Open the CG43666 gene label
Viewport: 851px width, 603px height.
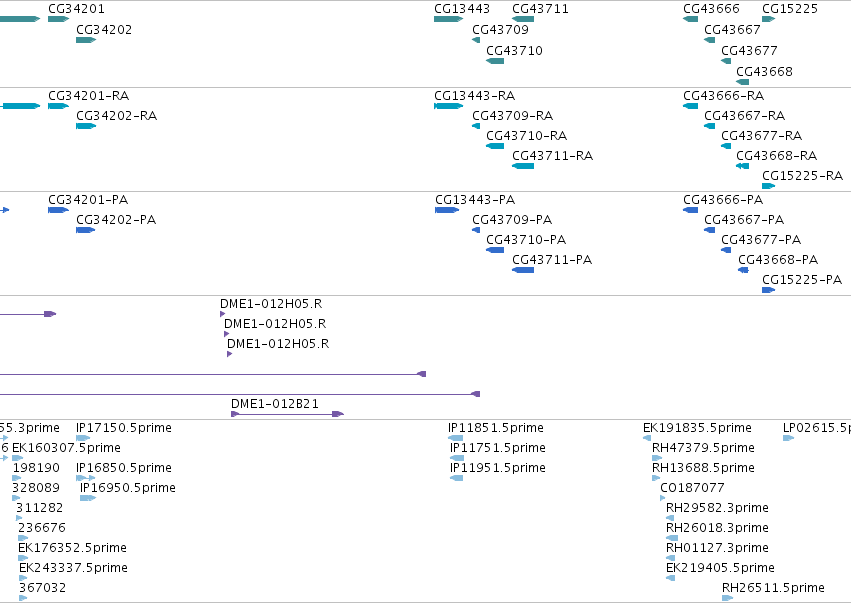pos(711,9)
